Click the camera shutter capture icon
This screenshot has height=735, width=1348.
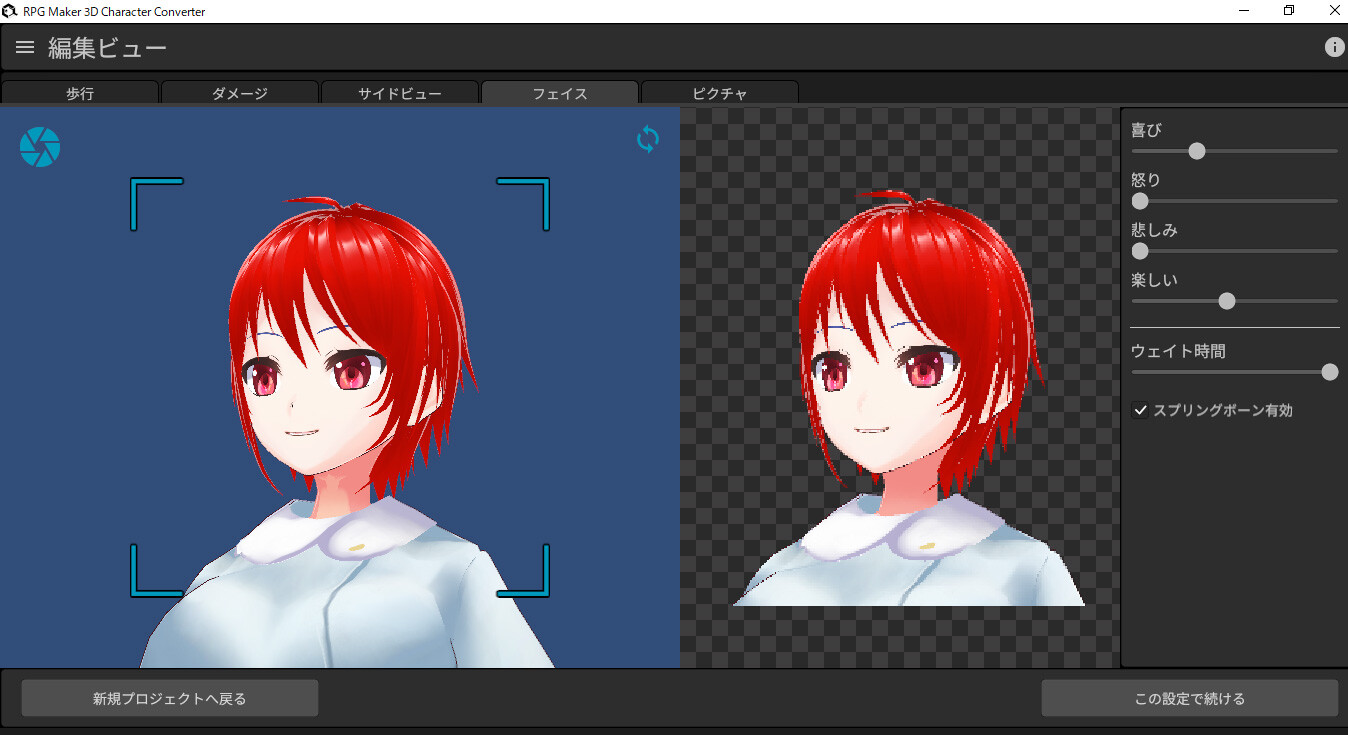click(x=39, y=146)
